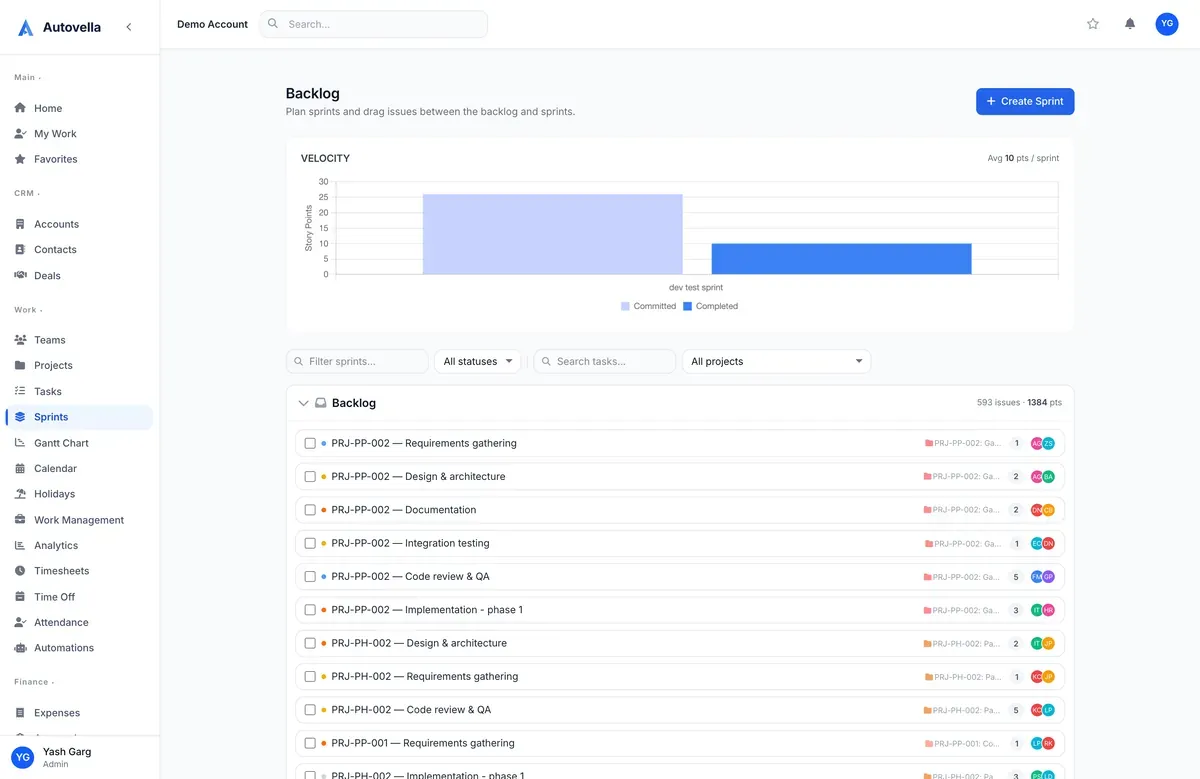Tick the PRJ-PP-002 Documentation checkbox
Viewport: 1200px width, 779px height.
coord(310,510)
